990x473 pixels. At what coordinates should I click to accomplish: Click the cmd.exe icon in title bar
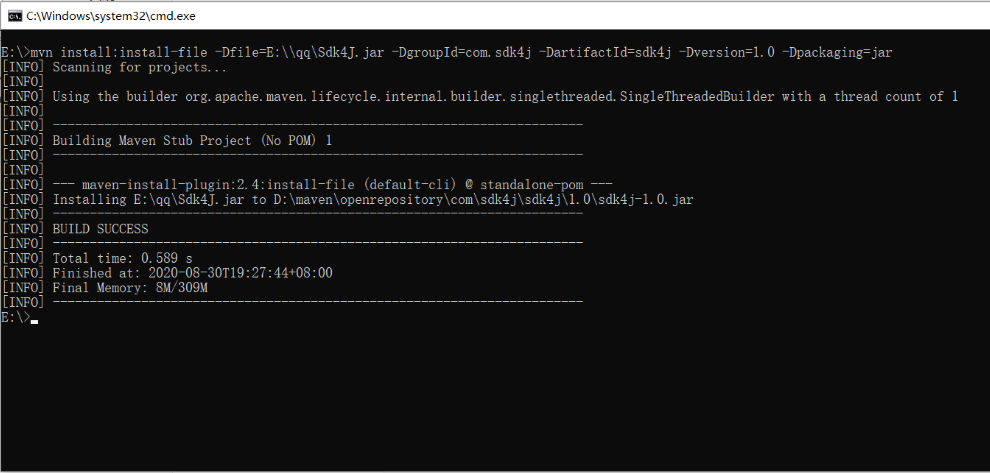click(x=16, y=16)
